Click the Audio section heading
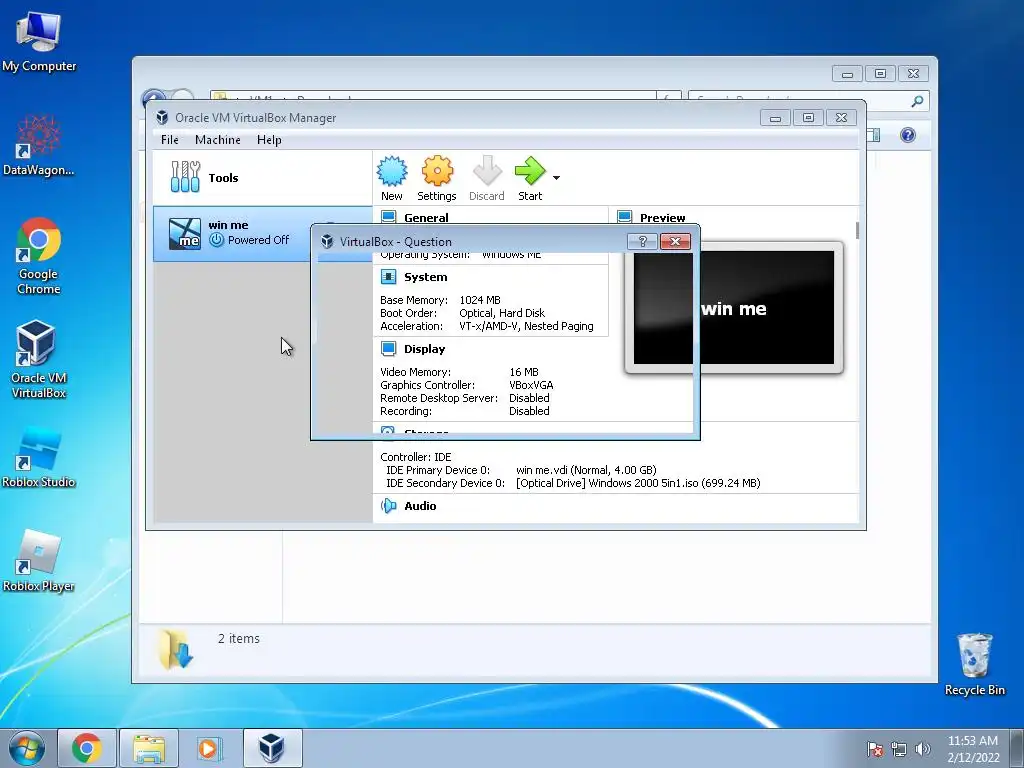The height and width of the screenshot is (768, 1024). [420, 505]
